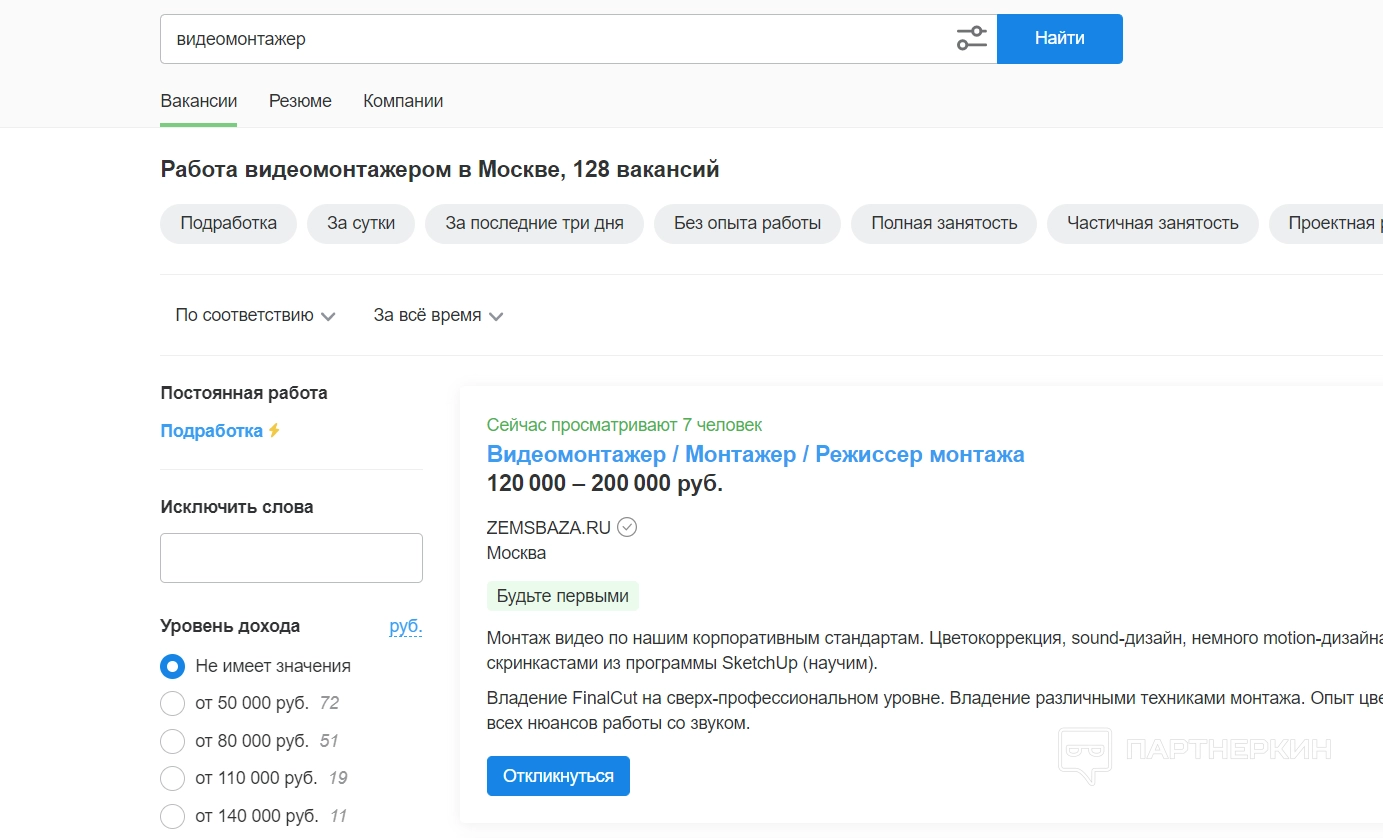Apply the 'Без опыта работы' filter chip
Image resolution: width=1383 pixels, height=838 pixels.
747,223
